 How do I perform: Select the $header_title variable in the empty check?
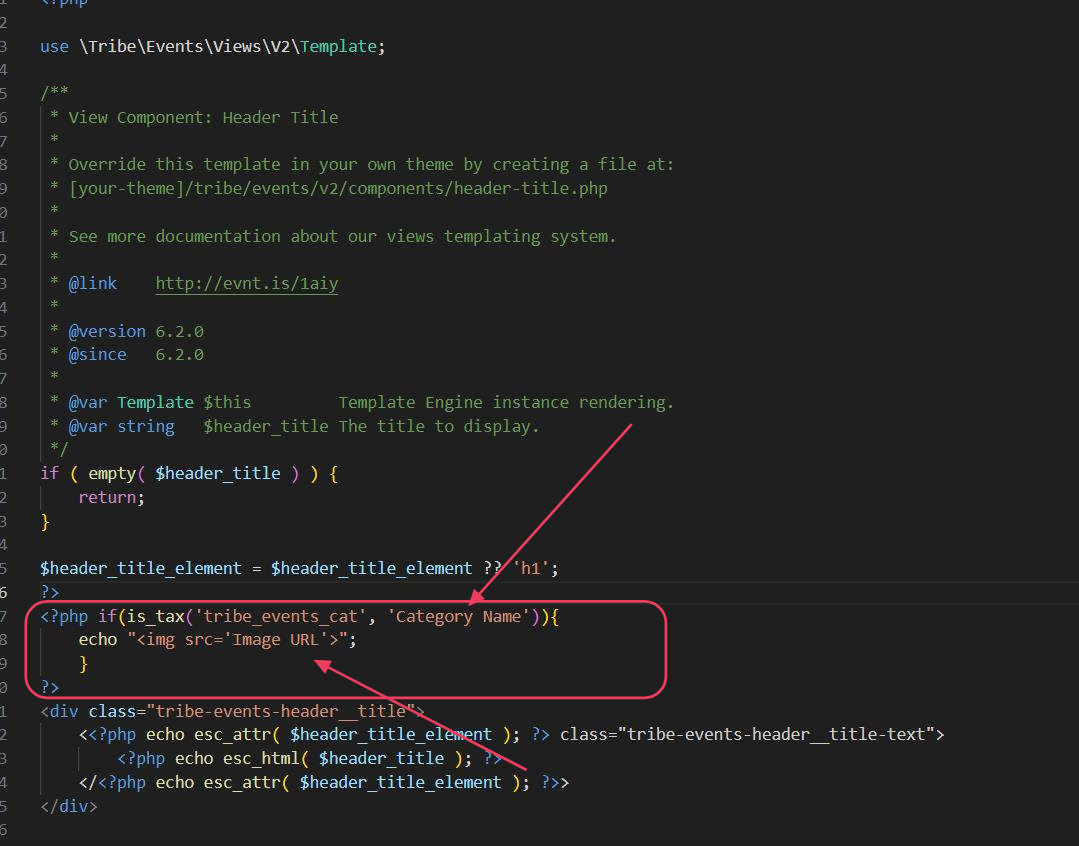(218, 472)
